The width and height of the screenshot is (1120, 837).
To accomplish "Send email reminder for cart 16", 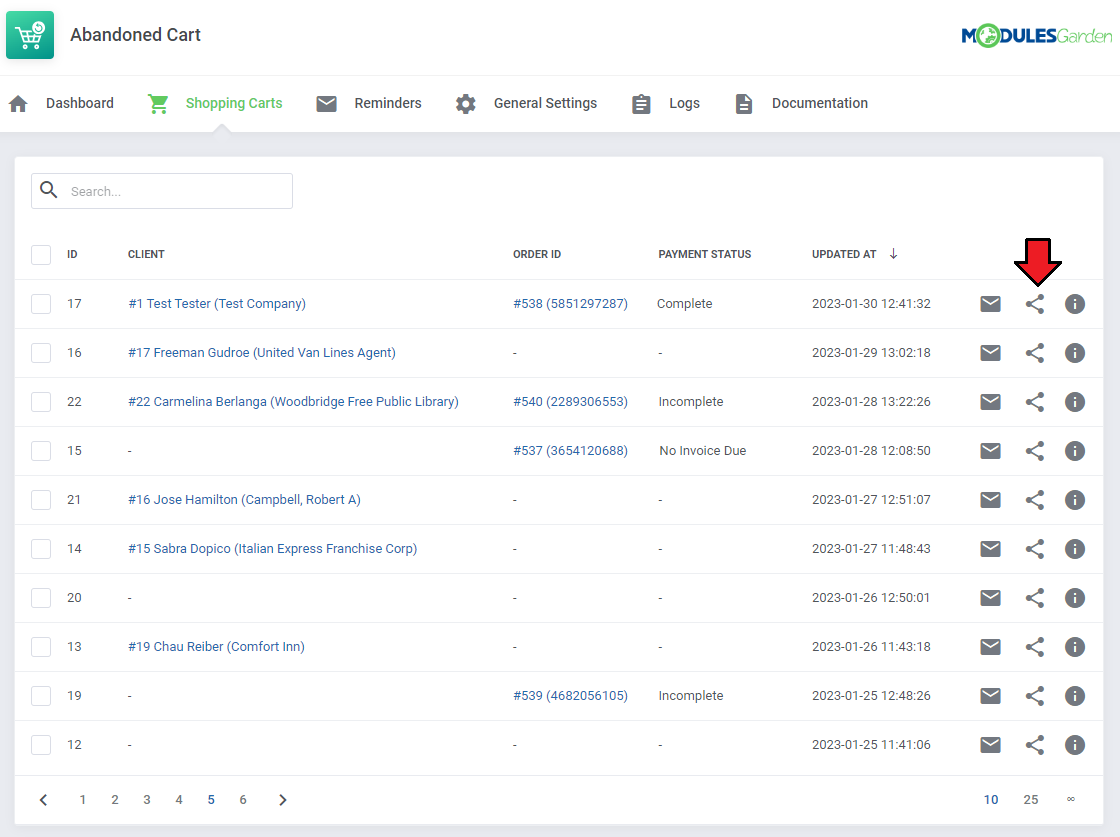I will [990, 353].
